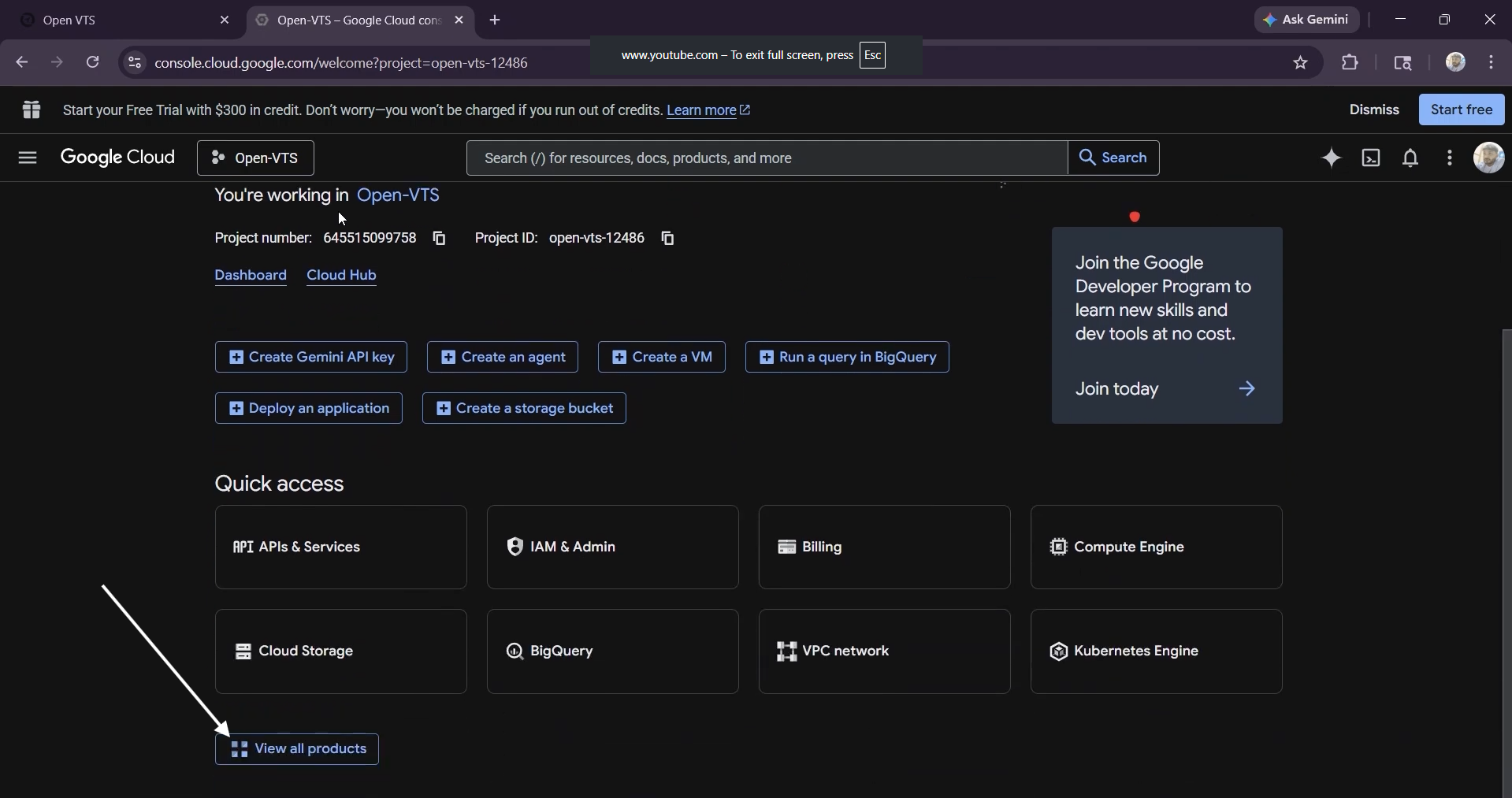Open the Open-VTS project picker
Image resolution: width=1512 pixels, height=798 pixels.
256,158
